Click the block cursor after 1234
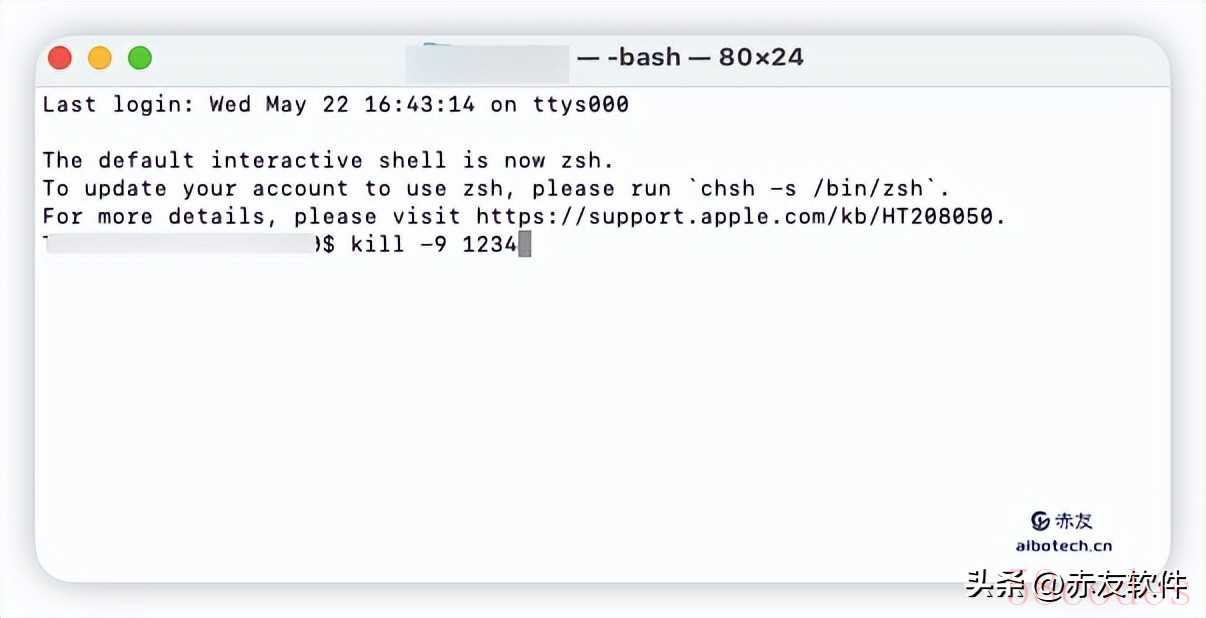1206x618 pixels. click(x=525, y=245)
